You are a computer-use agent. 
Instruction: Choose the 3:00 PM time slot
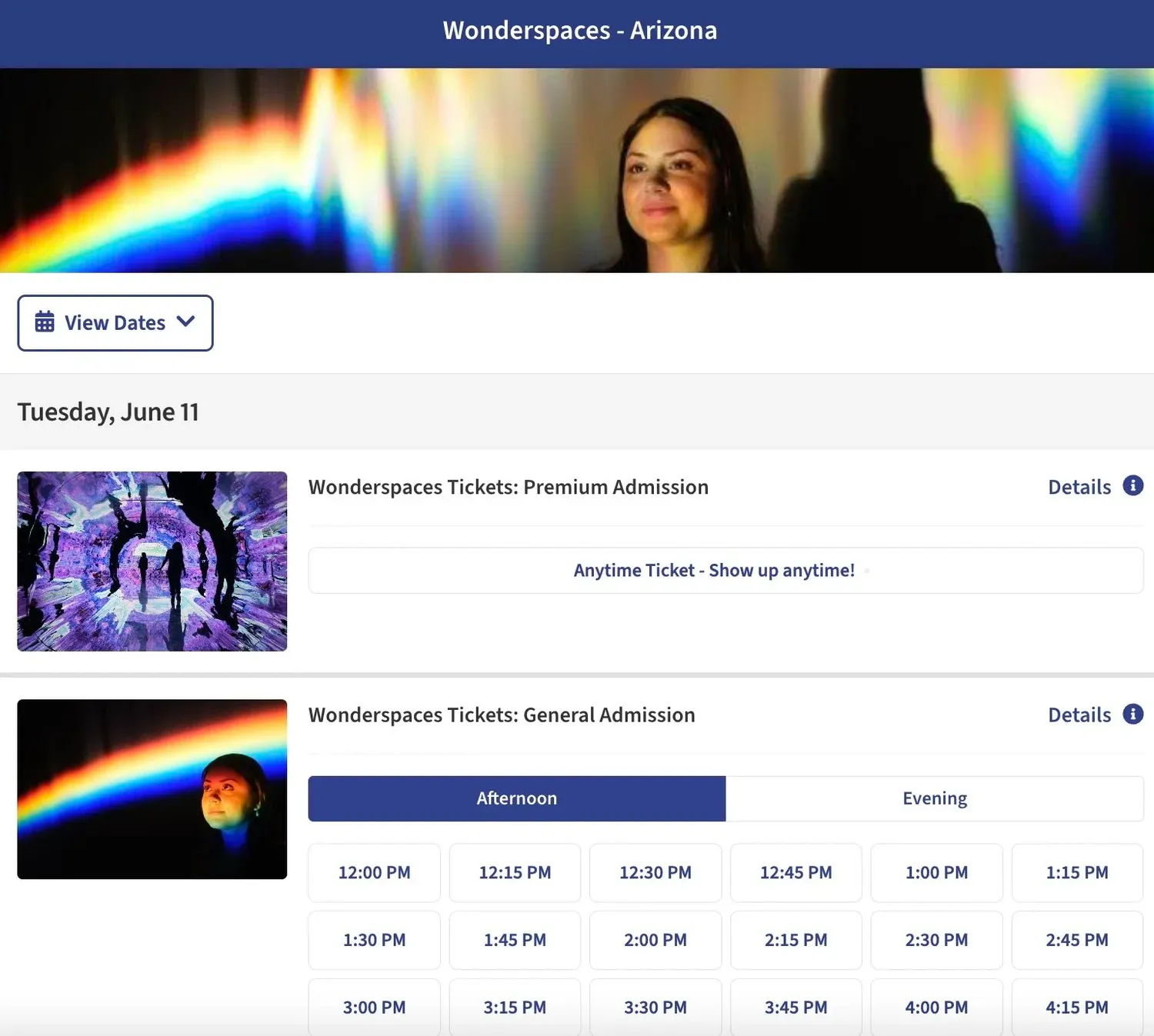[x=374, y=1008]
